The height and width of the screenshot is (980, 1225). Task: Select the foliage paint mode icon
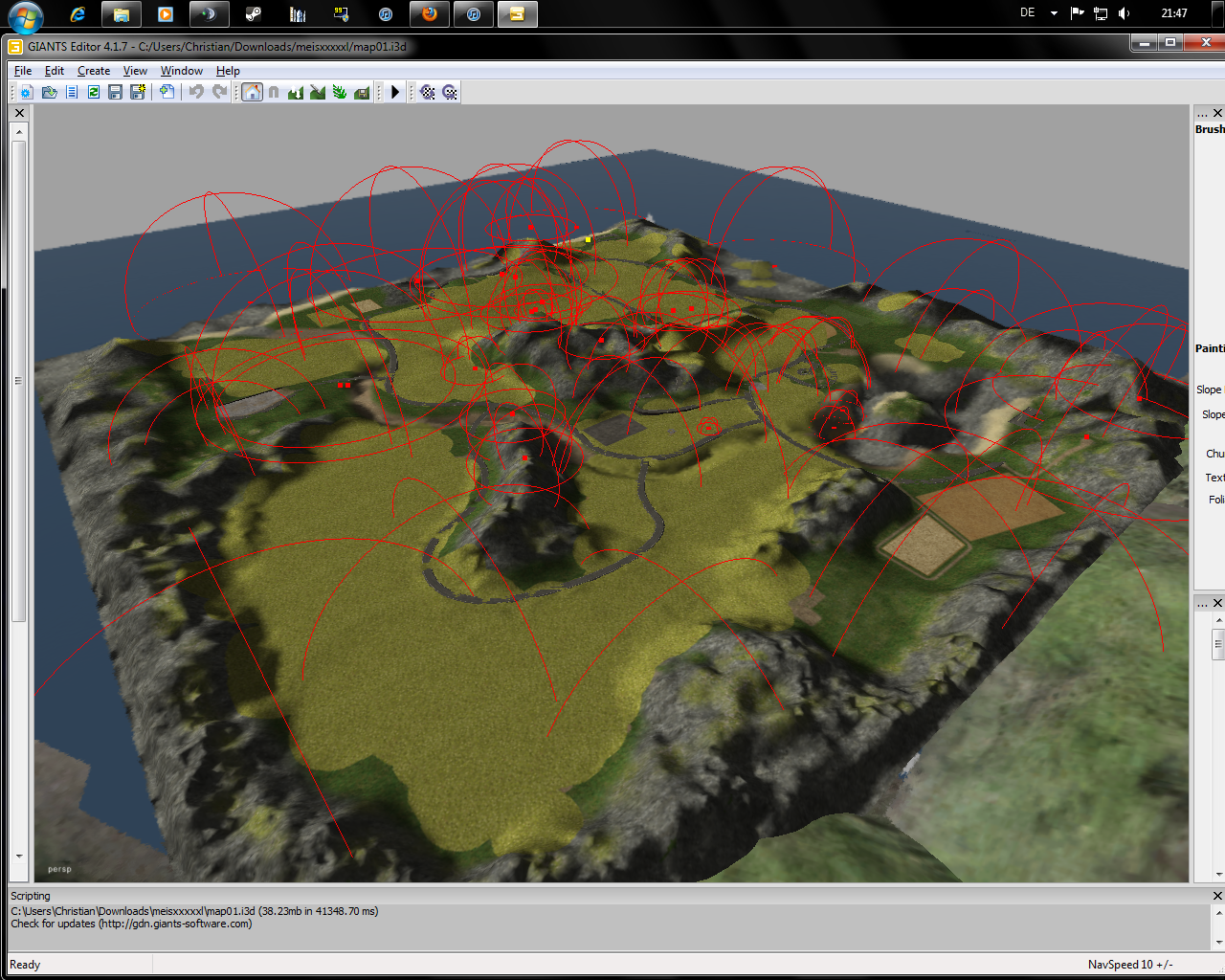point(340,92)
